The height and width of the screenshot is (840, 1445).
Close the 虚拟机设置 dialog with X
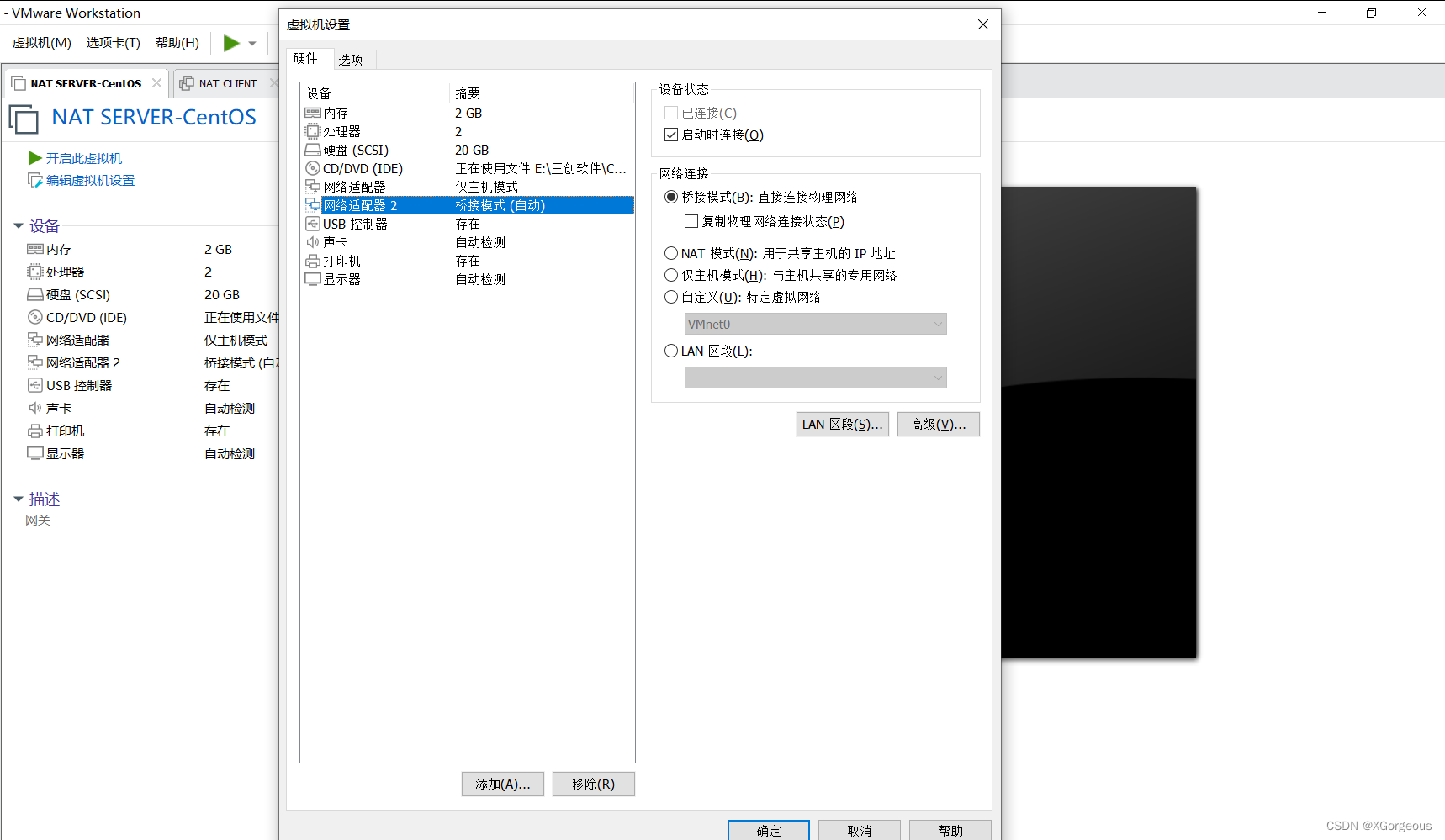[x=983, y=24]
